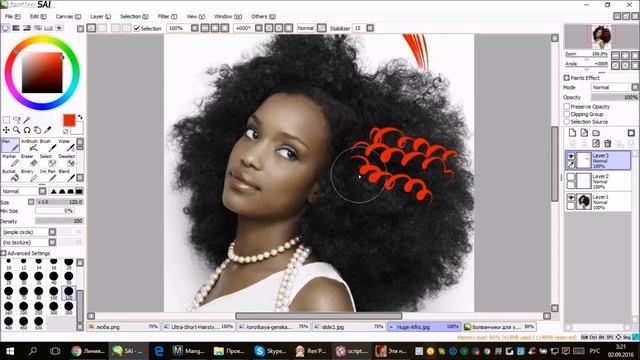Open the brush Size multiplier dropdown
Viewport: 640px width, 360px height.
pos(31,202)
